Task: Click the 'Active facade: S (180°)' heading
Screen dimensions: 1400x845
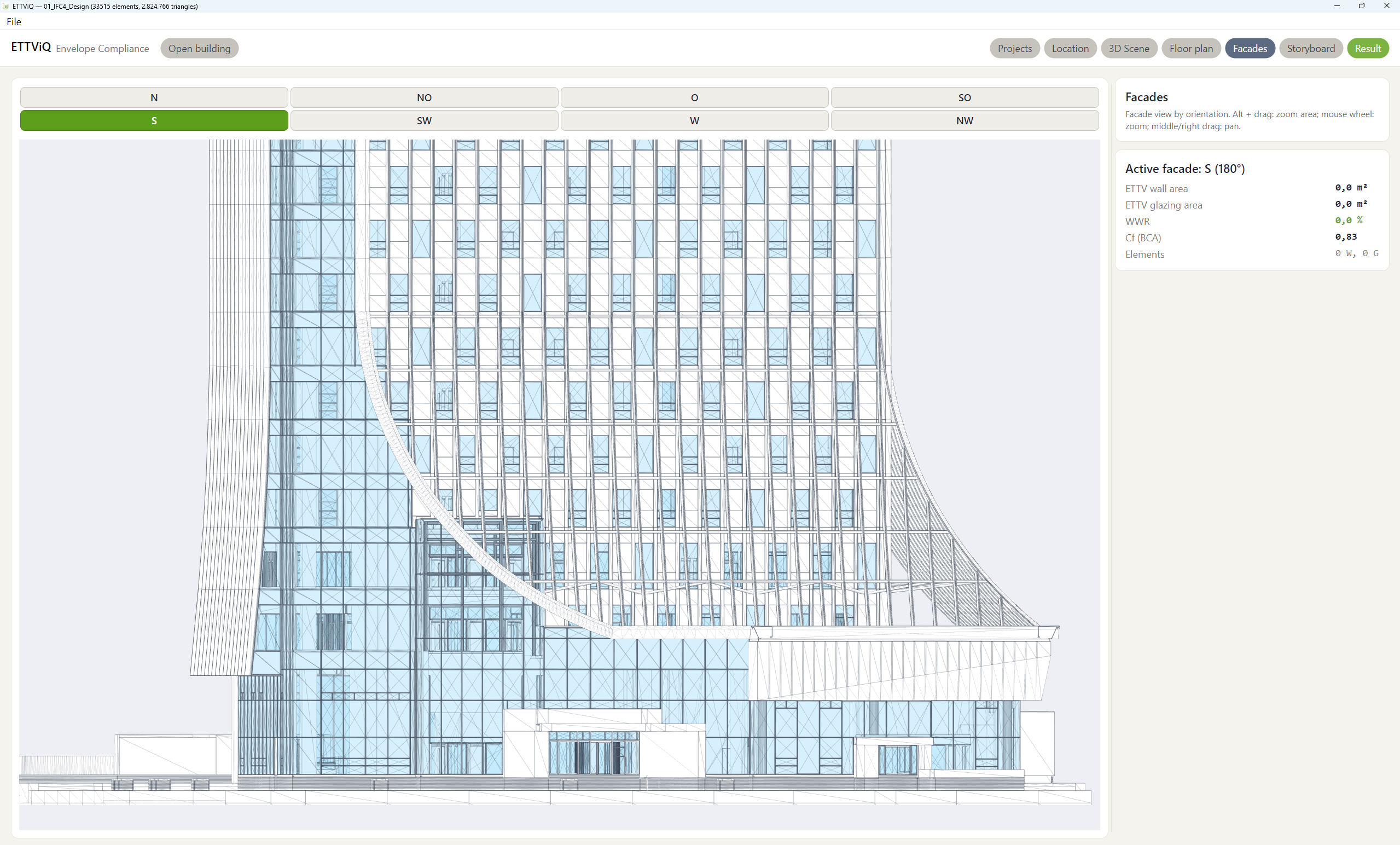Action: (1184, 169)
